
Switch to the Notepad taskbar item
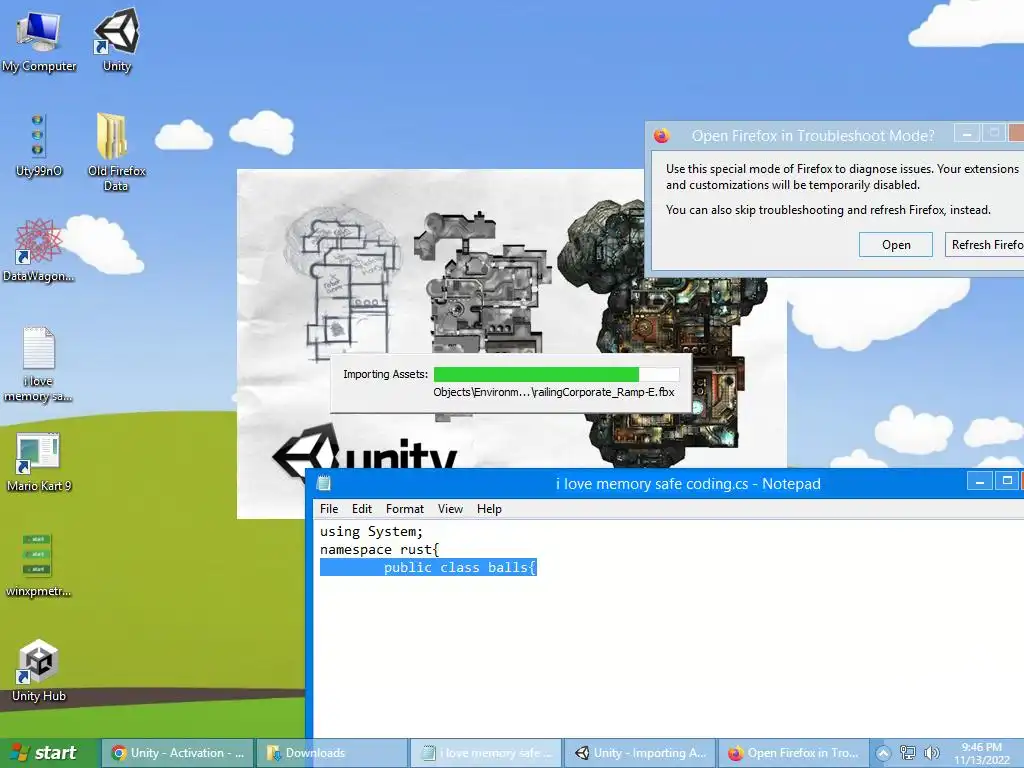[x=486, y=753]
